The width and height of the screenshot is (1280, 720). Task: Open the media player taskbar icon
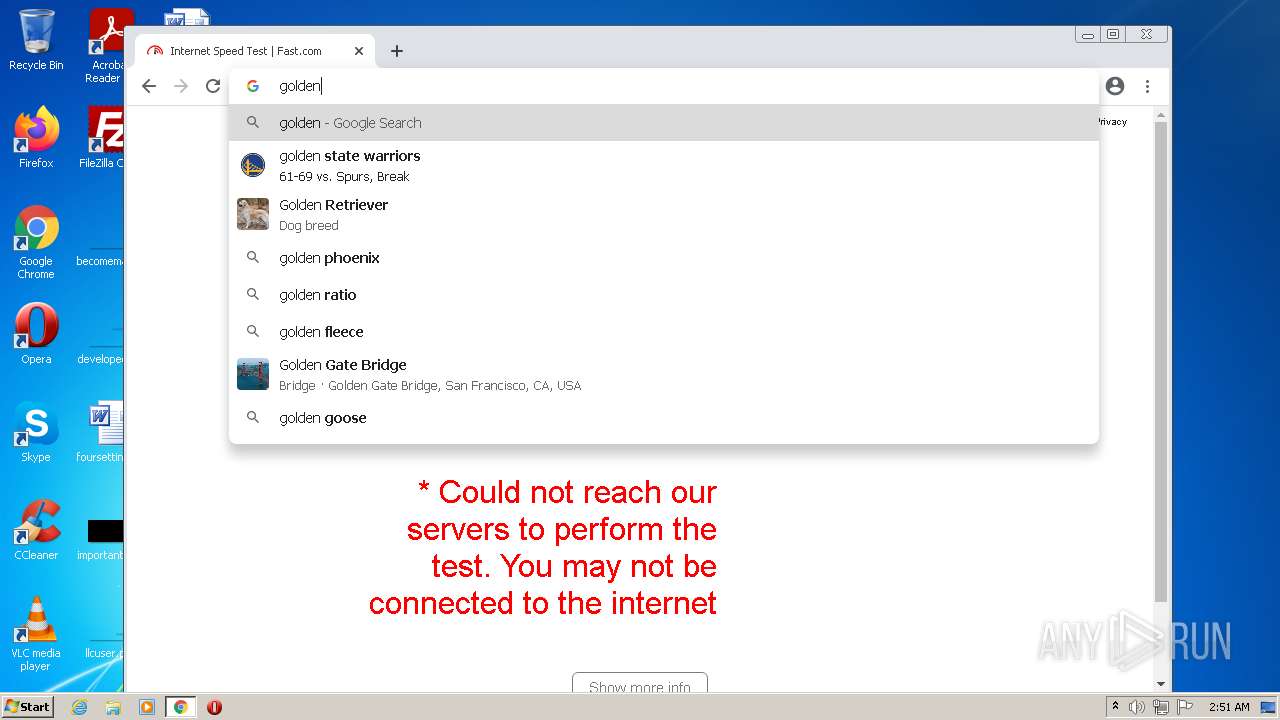146,707
